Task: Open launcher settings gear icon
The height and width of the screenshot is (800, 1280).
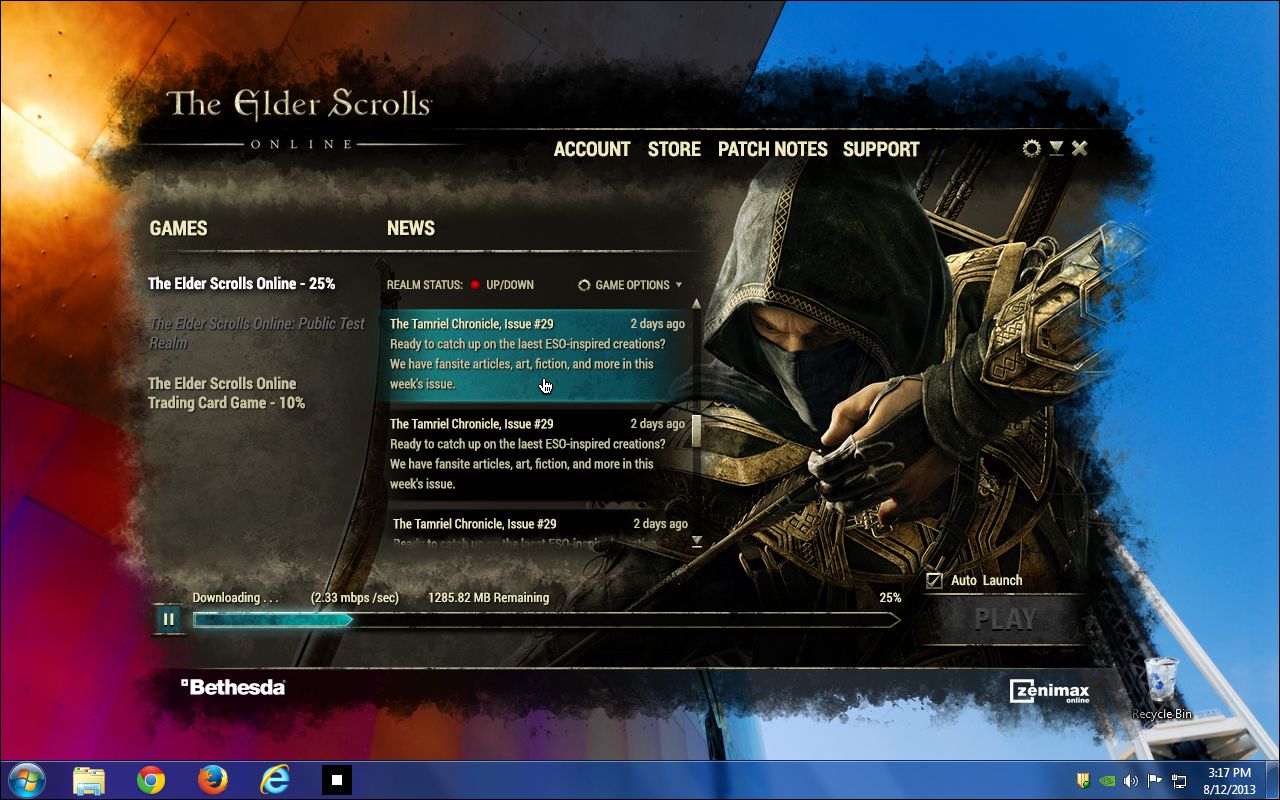Action: point(1032,149)
